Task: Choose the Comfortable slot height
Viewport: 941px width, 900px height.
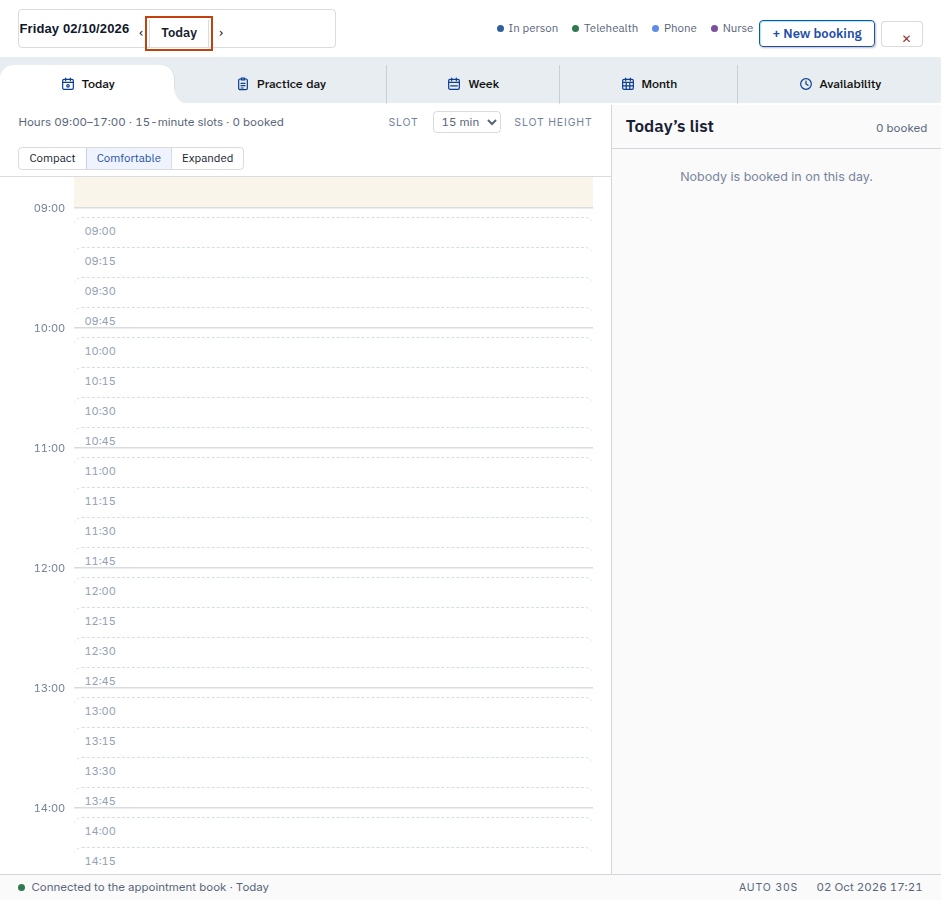Action: (x=129, y=158)
